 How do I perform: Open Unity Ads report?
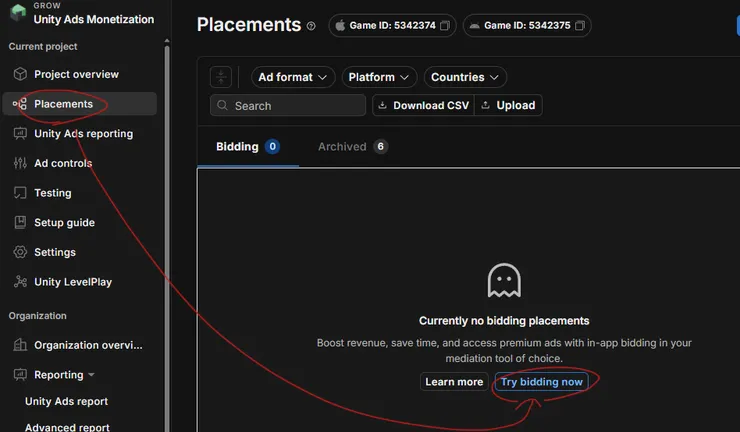click(x=67, y=401)
